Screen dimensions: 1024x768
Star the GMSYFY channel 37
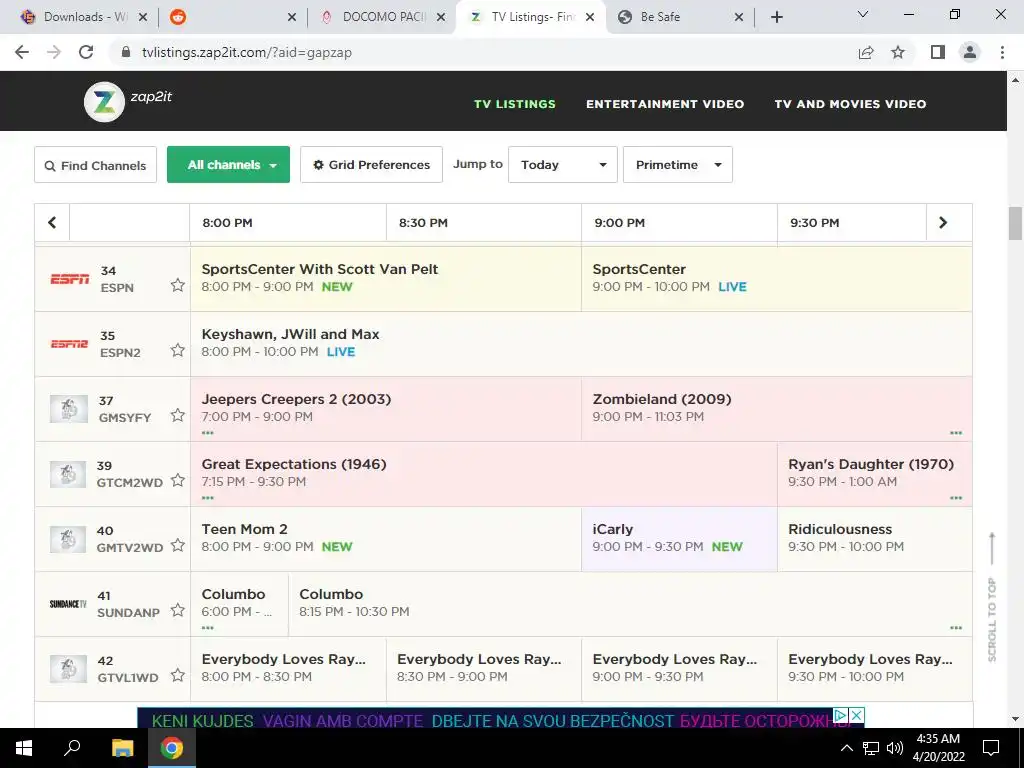[x=178, y=415]
